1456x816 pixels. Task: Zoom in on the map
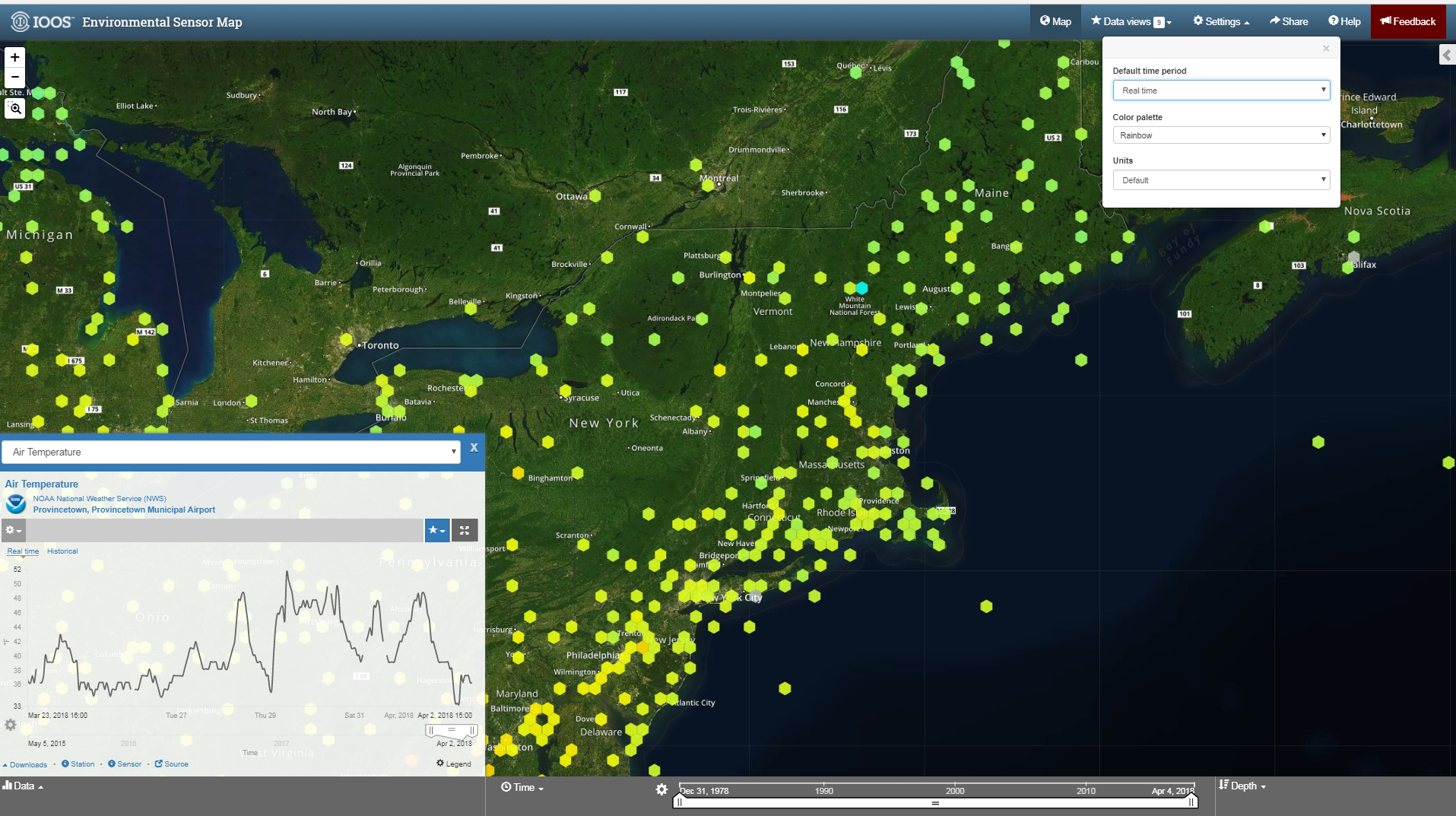point(15,58)
